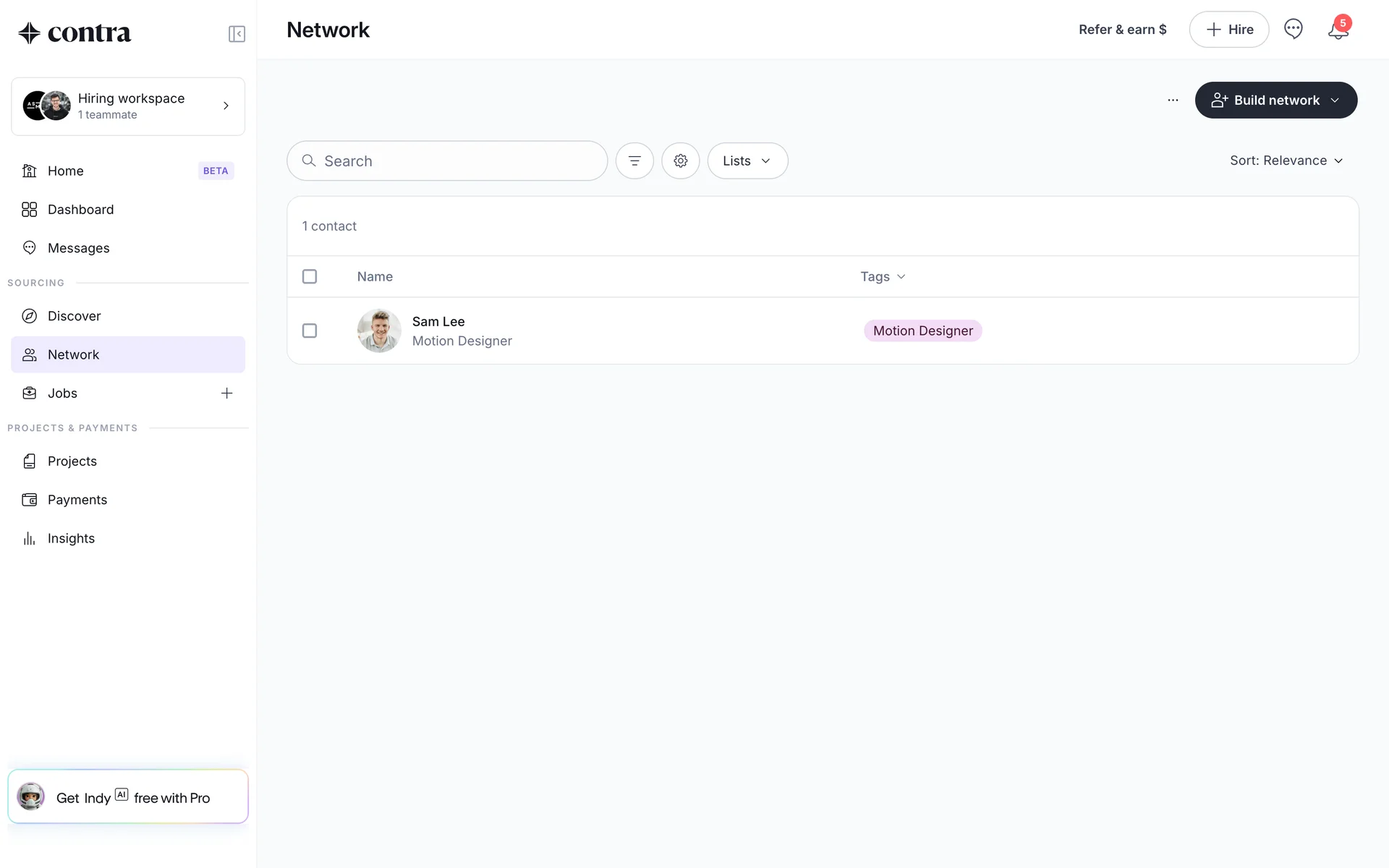Focus the contact Search field
Image resolution: width=1389 pixels, height=868 pixels.
pos(456,161)
